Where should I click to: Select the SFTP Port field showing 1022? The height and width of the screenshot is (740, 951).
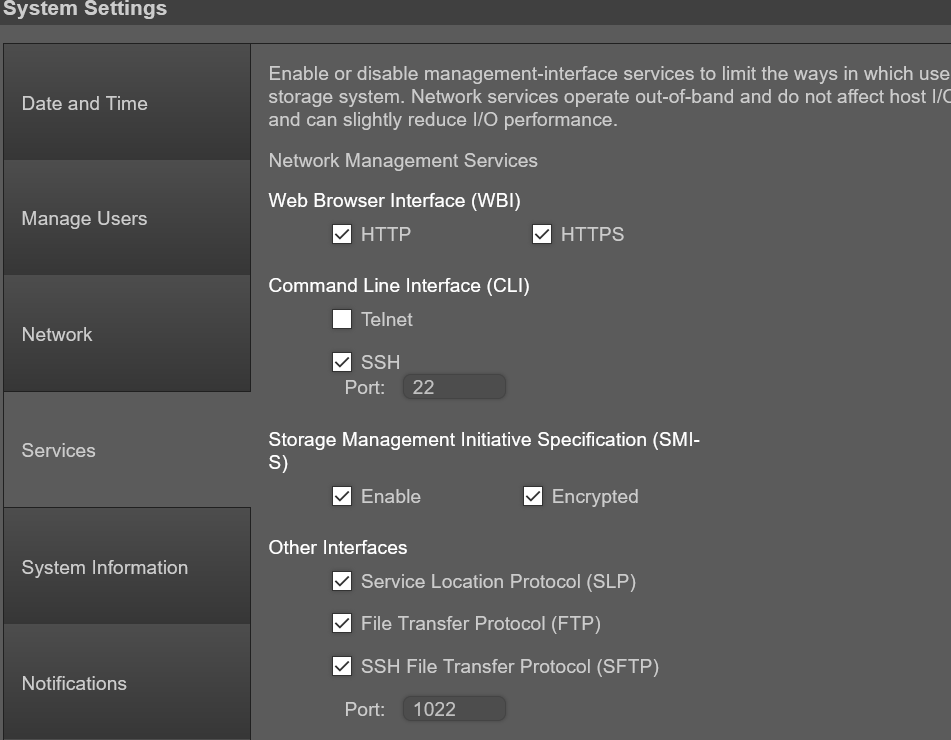point(454,708)
